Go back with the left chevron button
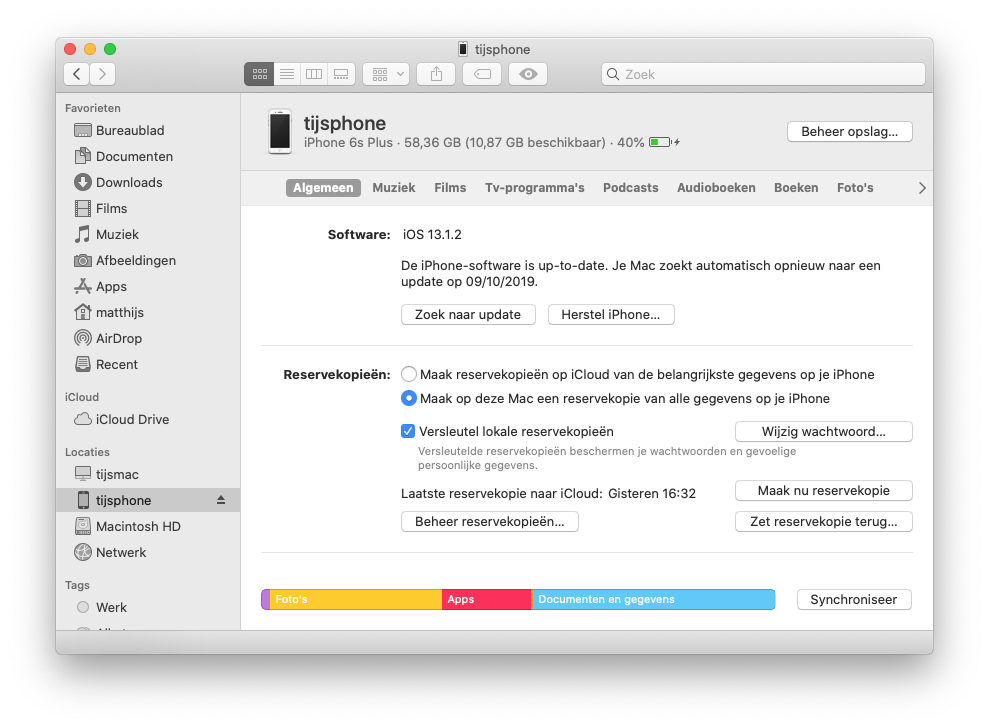Screen dimensions: 989x728 tap(77, 74)
